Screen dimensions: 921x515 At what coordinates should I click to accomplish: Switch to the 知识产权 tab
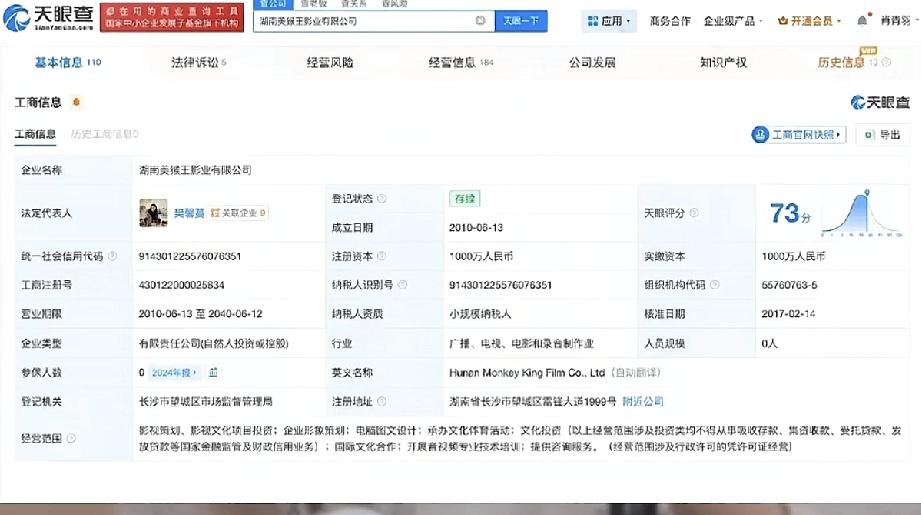[723, 62]
